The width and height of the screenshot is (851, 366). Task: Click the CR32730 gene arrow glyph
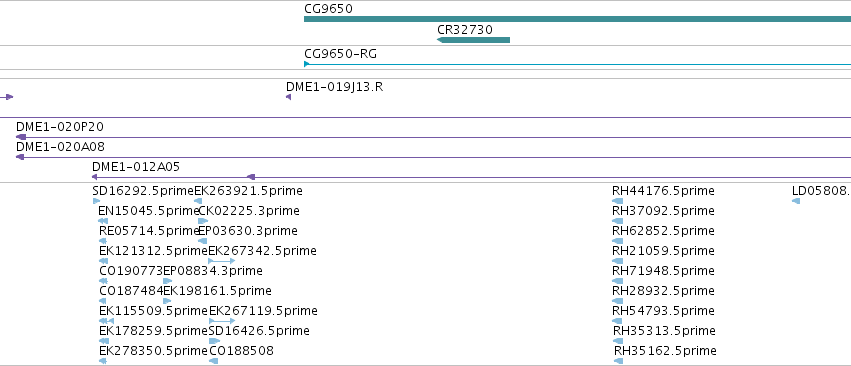coord(473,40)
